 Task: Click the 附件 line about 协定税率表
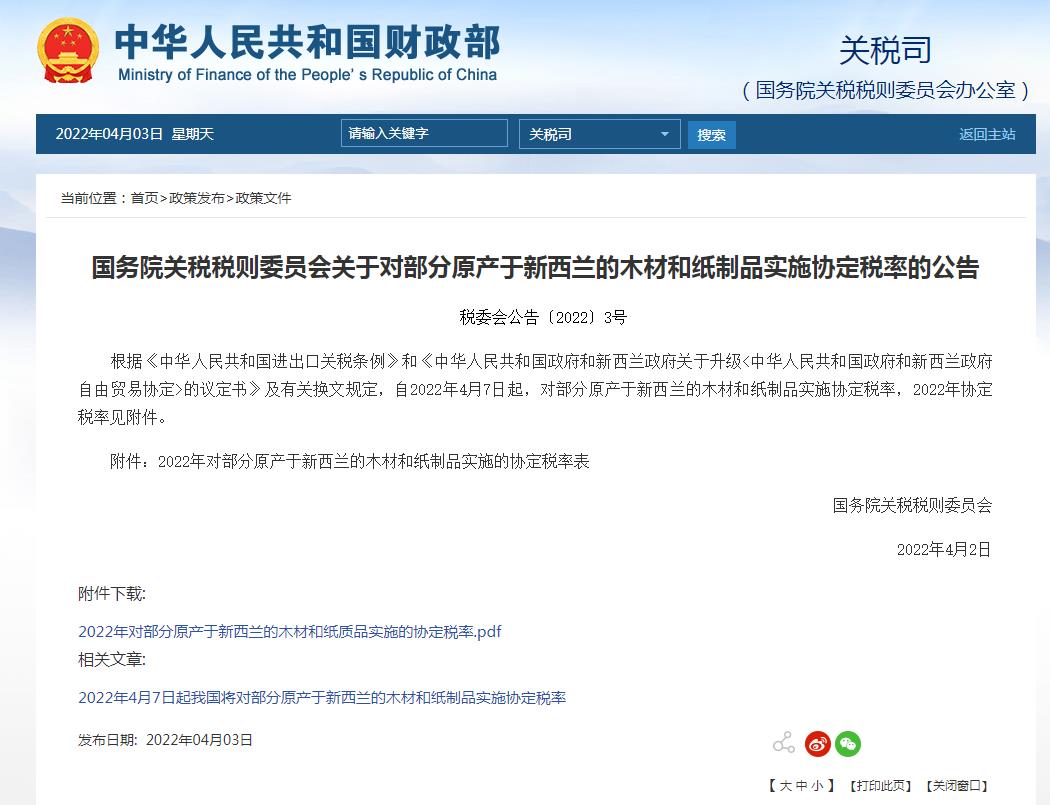(350, 461)
